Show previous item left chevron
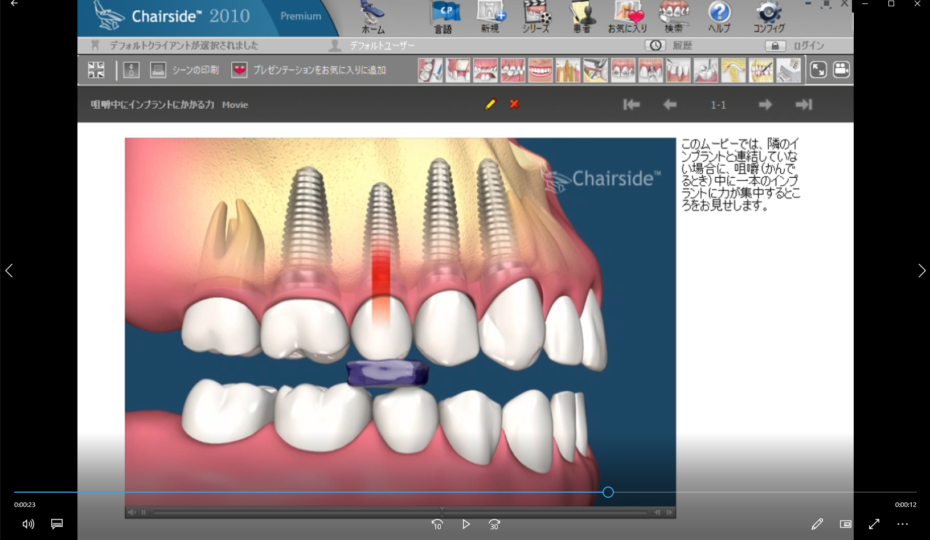 (x=9, y=271)
